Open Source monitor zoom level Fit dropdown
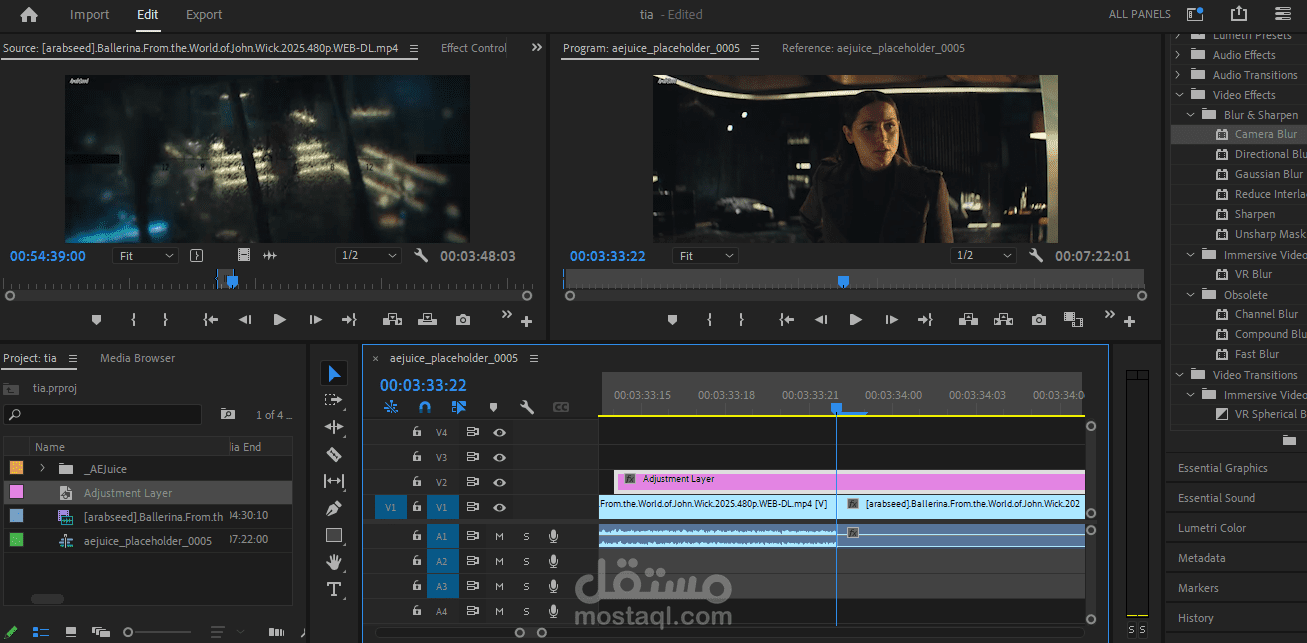Viewport: 1307px width, 643px height. click(x=145, y=256)
